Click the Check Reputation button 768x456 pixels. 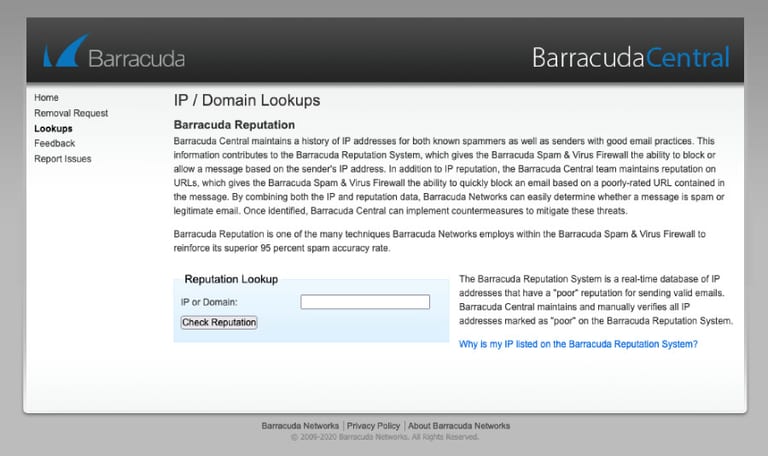click(219, 322)
